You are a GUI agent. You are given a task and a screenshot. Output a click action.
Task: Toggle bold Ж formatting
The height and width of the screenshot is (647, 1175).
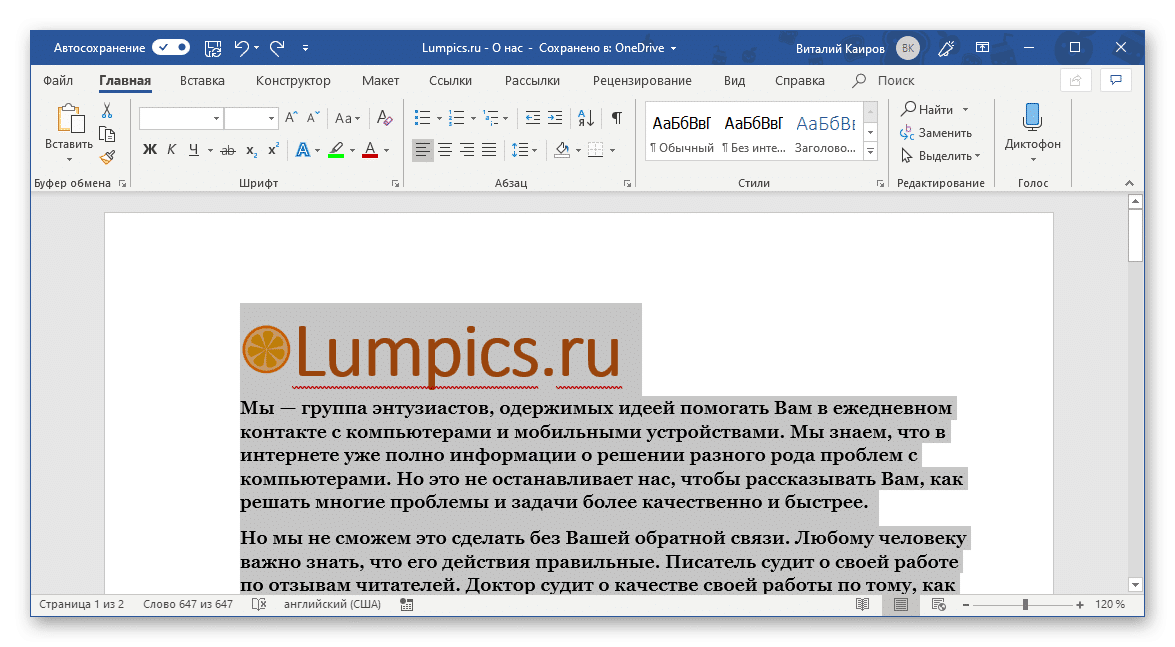[x=150, y=150]
